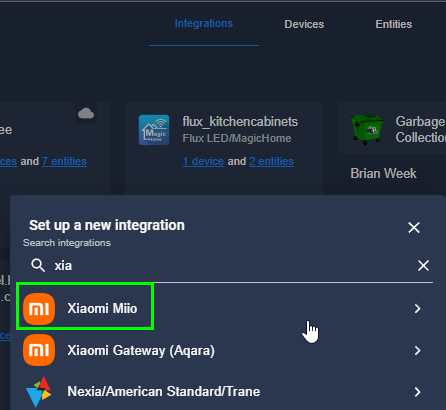Viewport: 446px width, 410px height.
Task: Click the cloud icon on left card
Action: pos(86,114)
